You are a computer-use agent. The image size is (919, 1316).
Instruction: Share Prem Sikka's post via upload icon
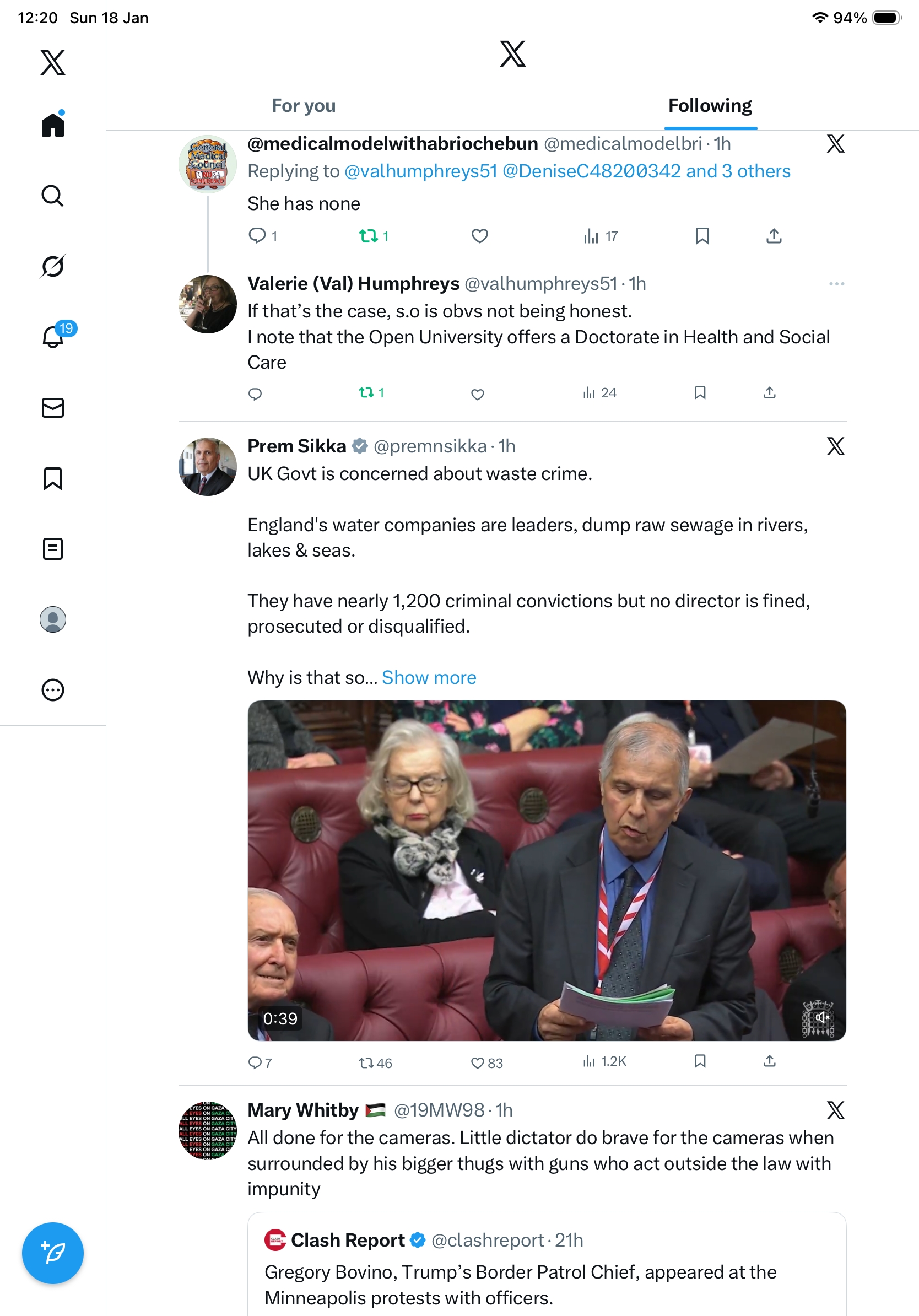point(770,1061)
